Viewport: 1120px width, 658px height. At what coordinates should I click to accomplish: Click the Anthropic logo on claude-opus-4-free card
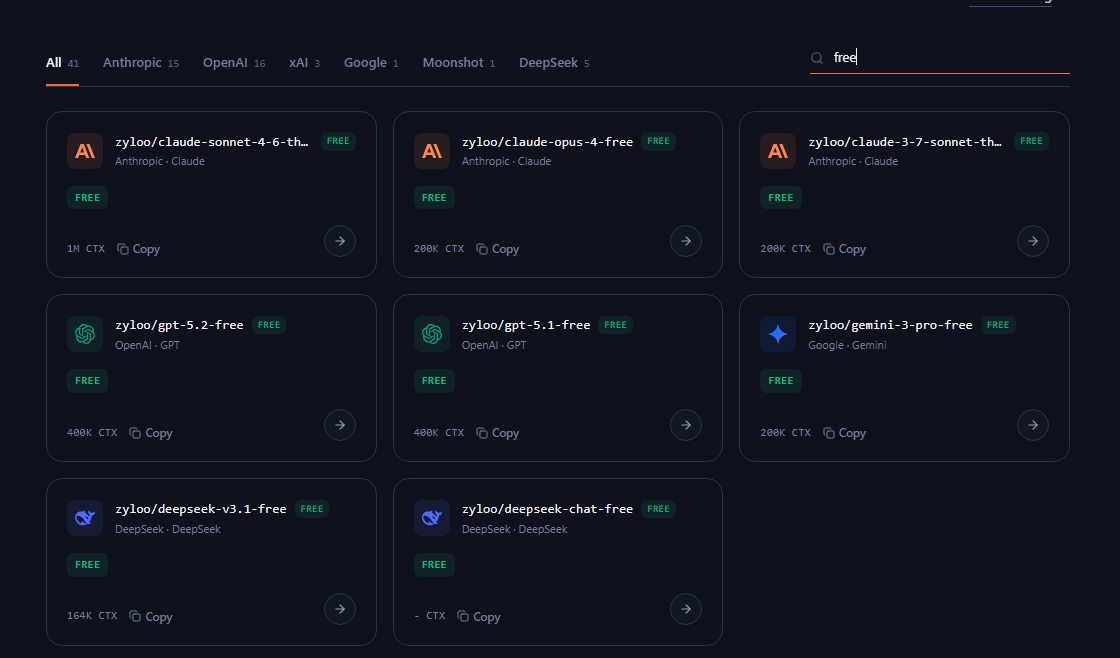click(x=431, y=151)
